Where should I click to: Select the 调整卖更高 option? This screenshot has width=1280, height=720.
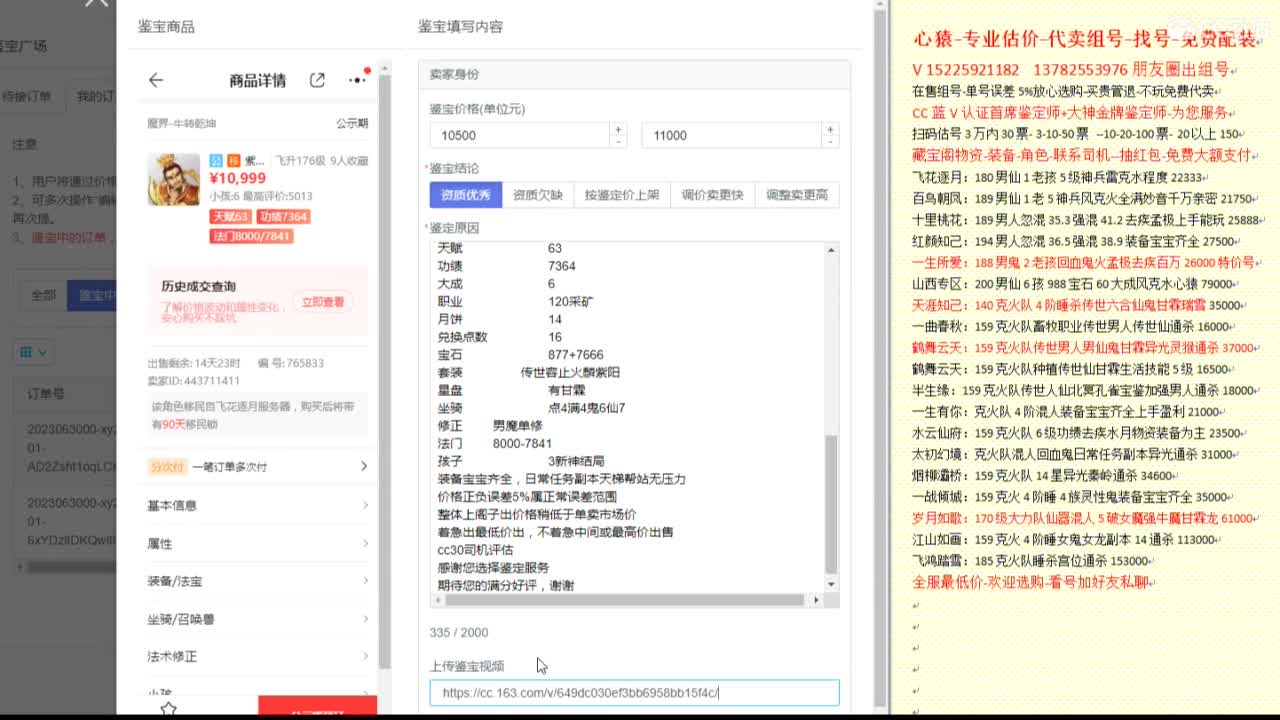pos(797,195)
